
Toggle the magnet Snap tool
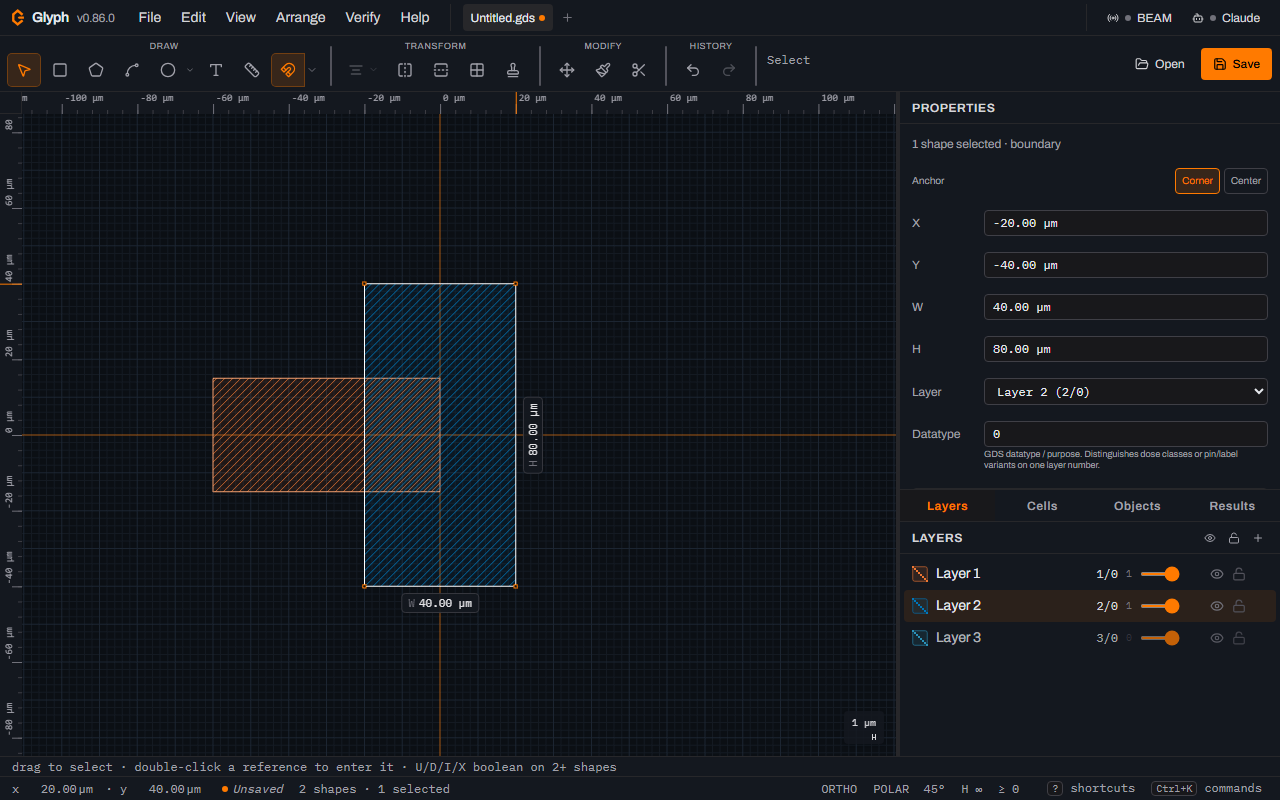[x=288, y=70]
